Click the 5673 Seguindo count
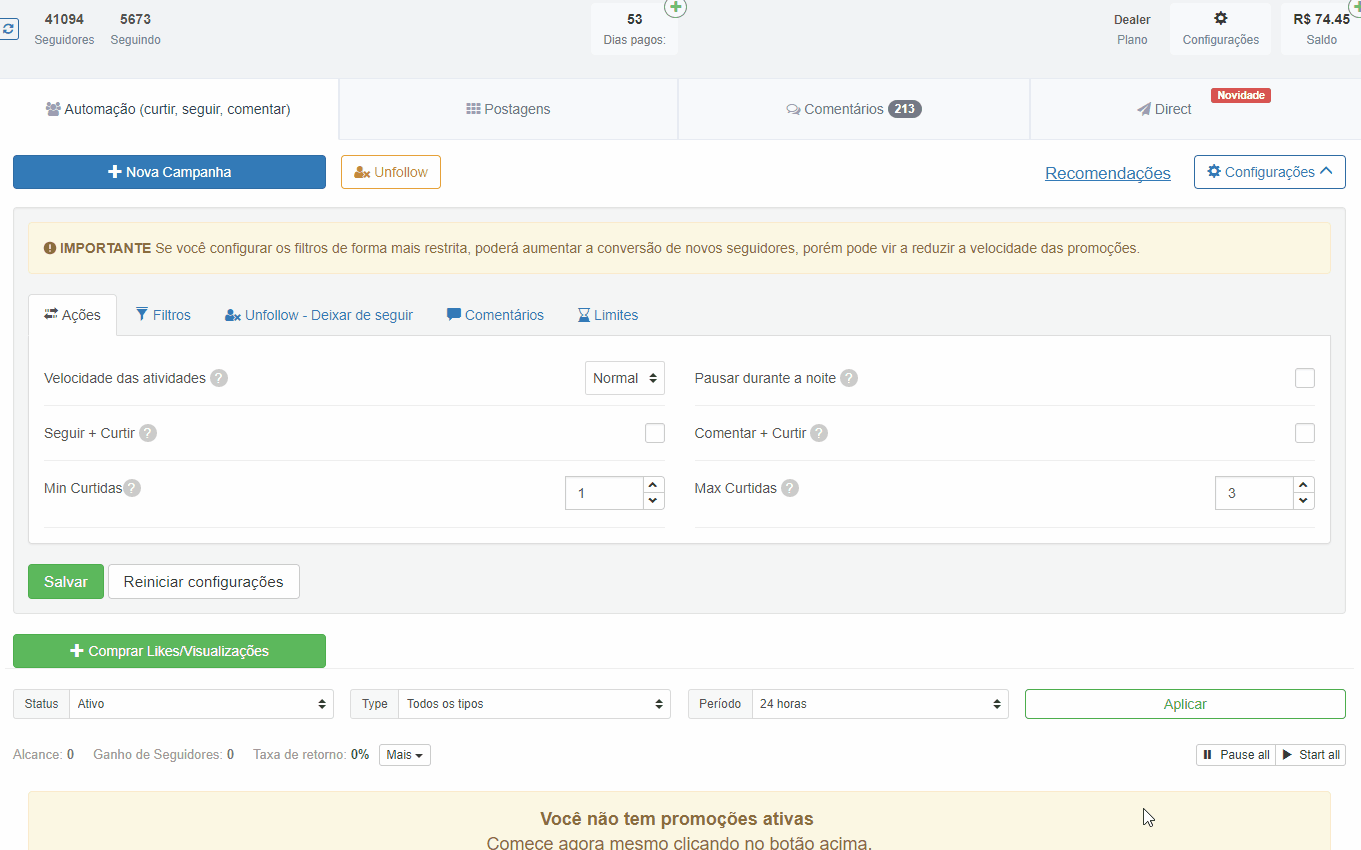 tap(135, 29)
